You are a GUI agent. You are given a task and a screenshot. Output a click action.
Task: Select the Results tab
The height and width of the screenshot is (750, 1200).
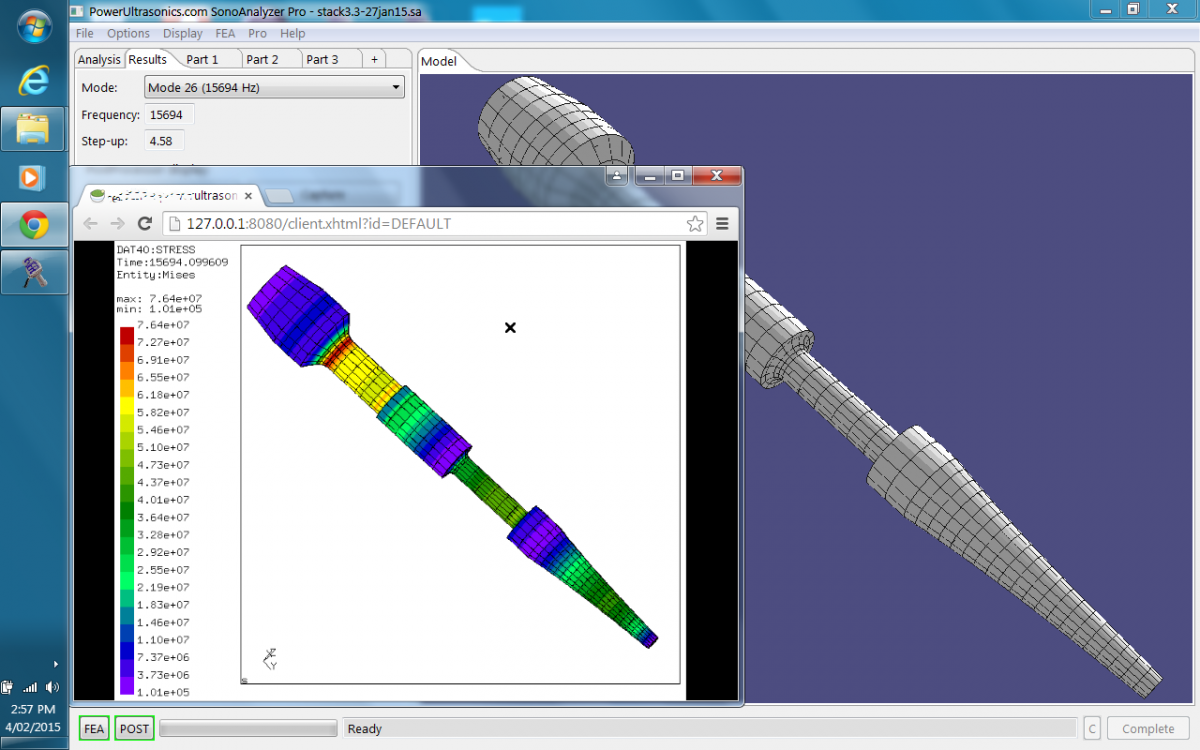tap(148, 59)
